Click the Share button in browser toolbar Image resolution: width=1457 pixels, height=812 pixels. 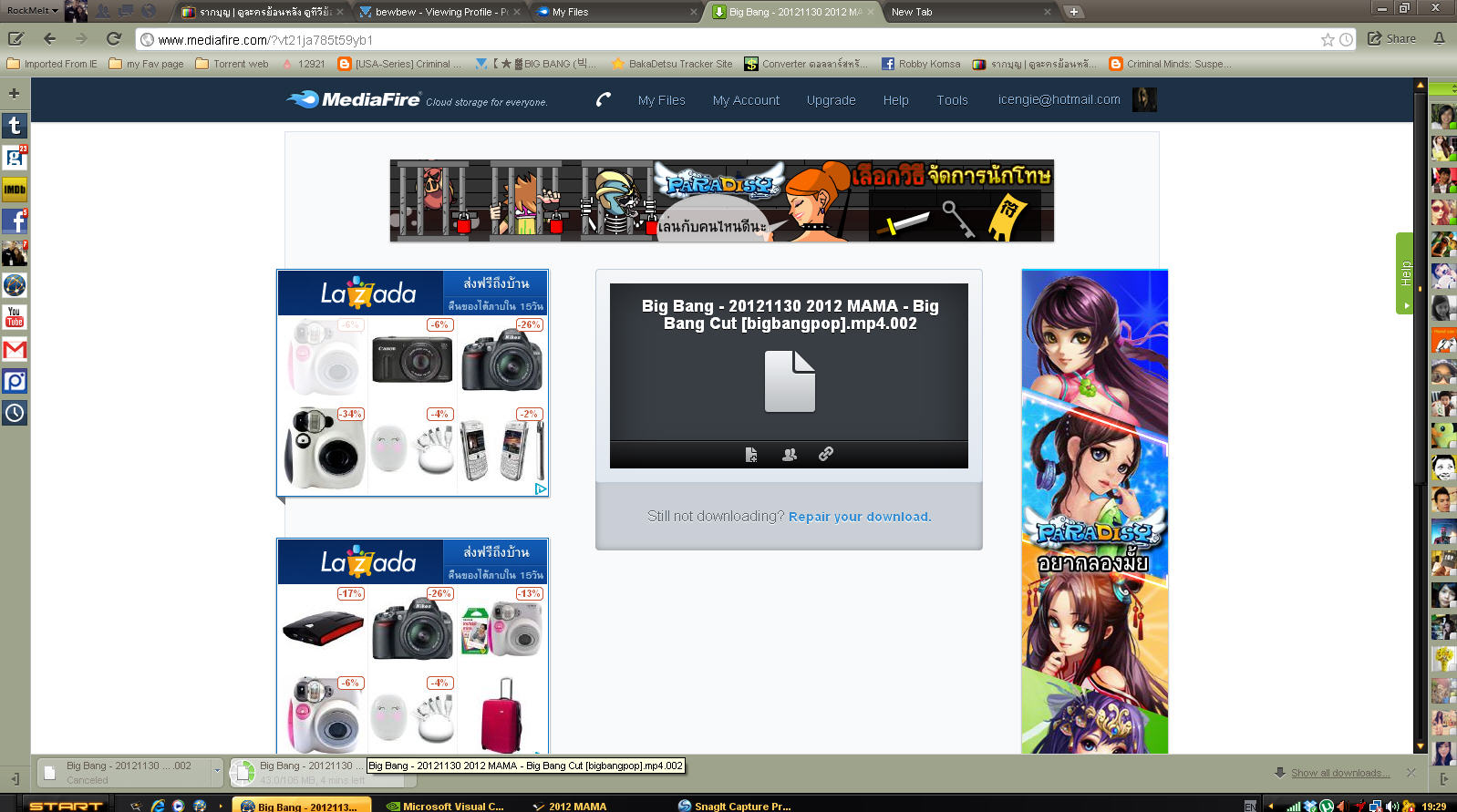tap(1392, 39)
